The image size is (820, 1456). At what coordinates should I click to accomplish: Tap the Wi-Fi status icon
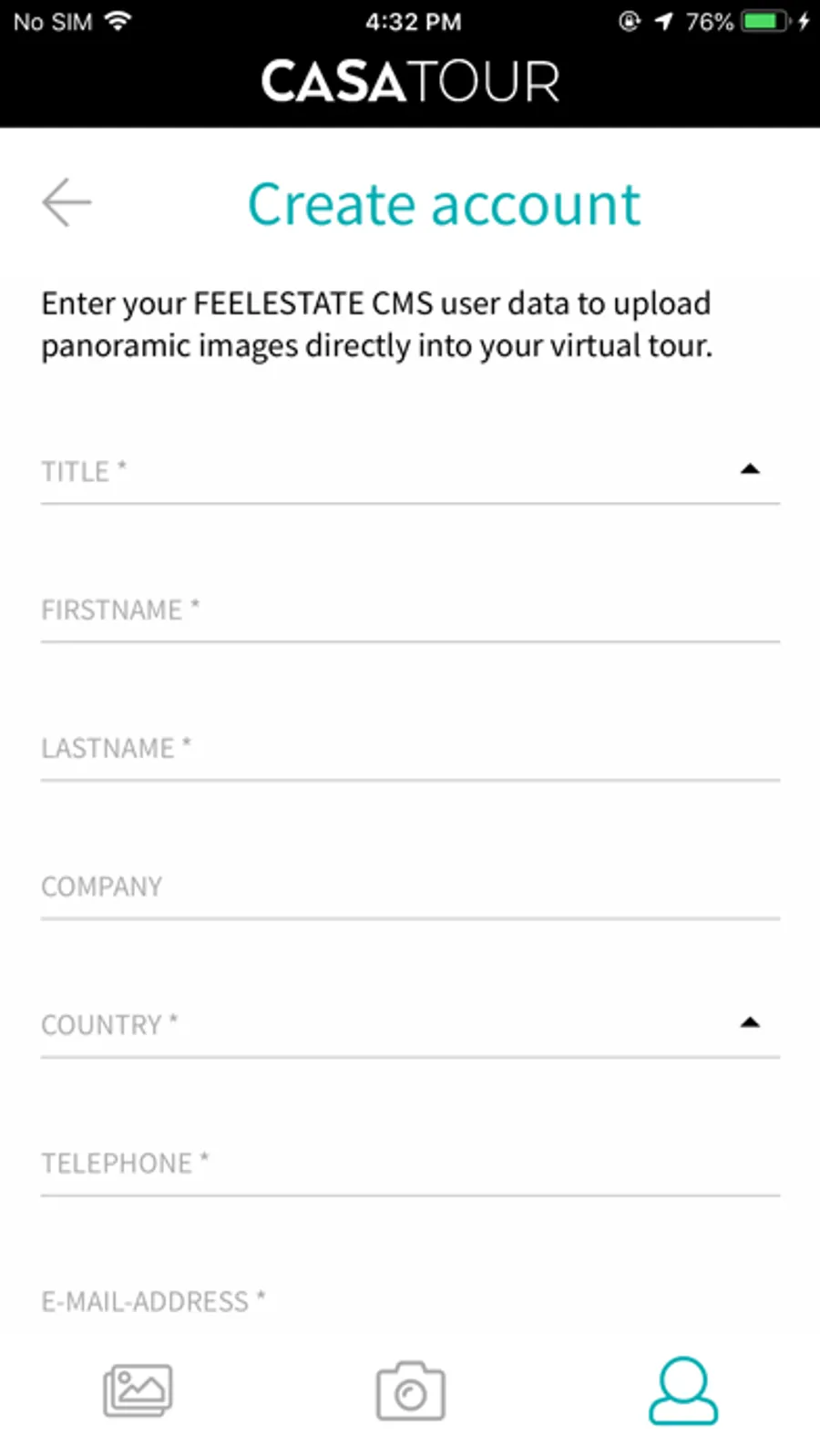pos(118,21)
